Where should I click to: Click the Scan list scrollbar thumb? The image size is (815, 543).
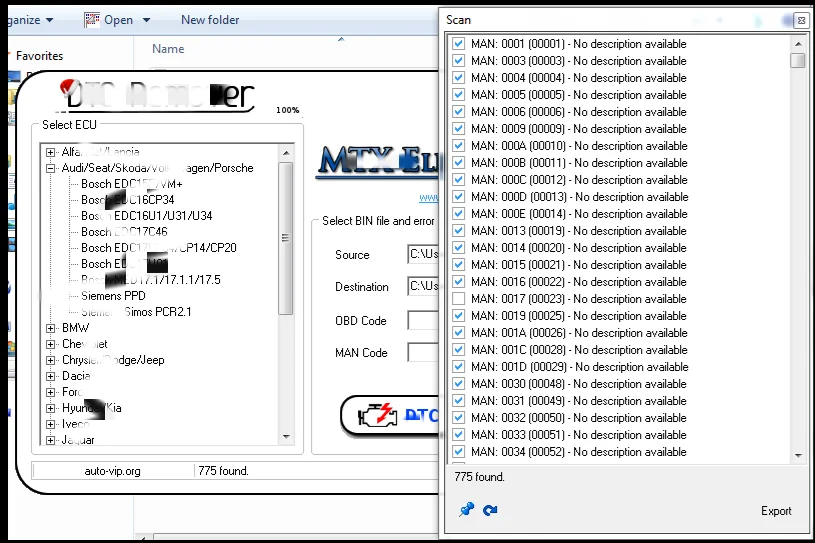[x=798, y=60]
